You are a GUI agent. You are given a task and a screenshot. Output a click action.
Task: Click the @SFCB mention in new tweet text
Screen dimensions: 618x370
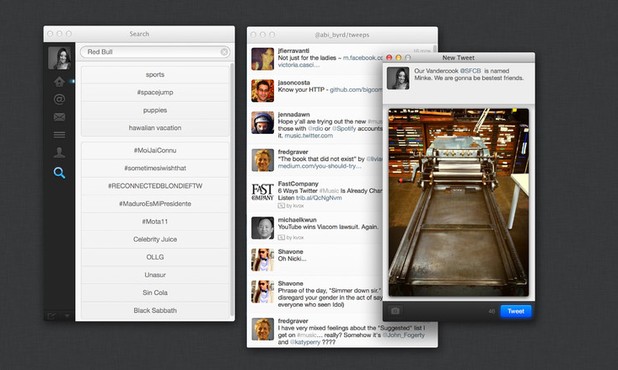pos(470,71)
